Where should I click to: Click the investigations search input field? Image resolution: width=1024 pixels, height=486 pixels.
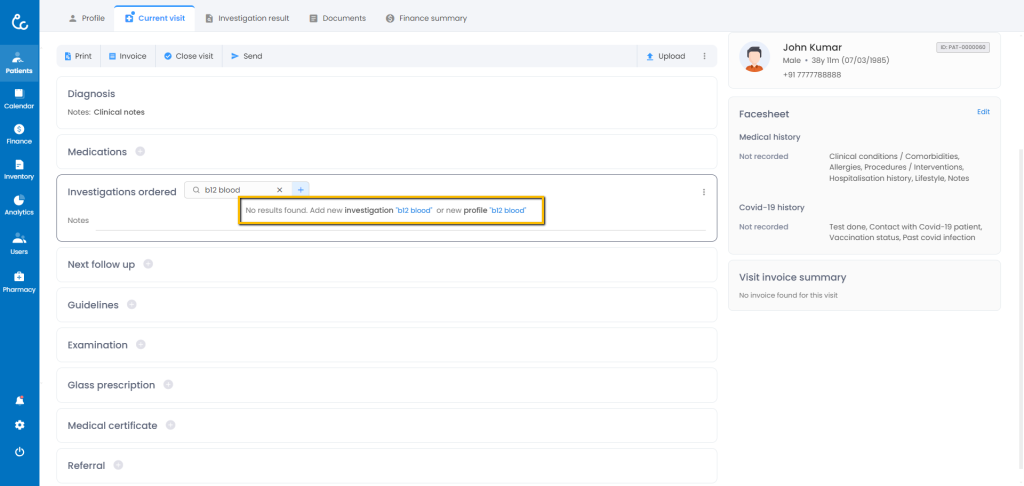236,190
